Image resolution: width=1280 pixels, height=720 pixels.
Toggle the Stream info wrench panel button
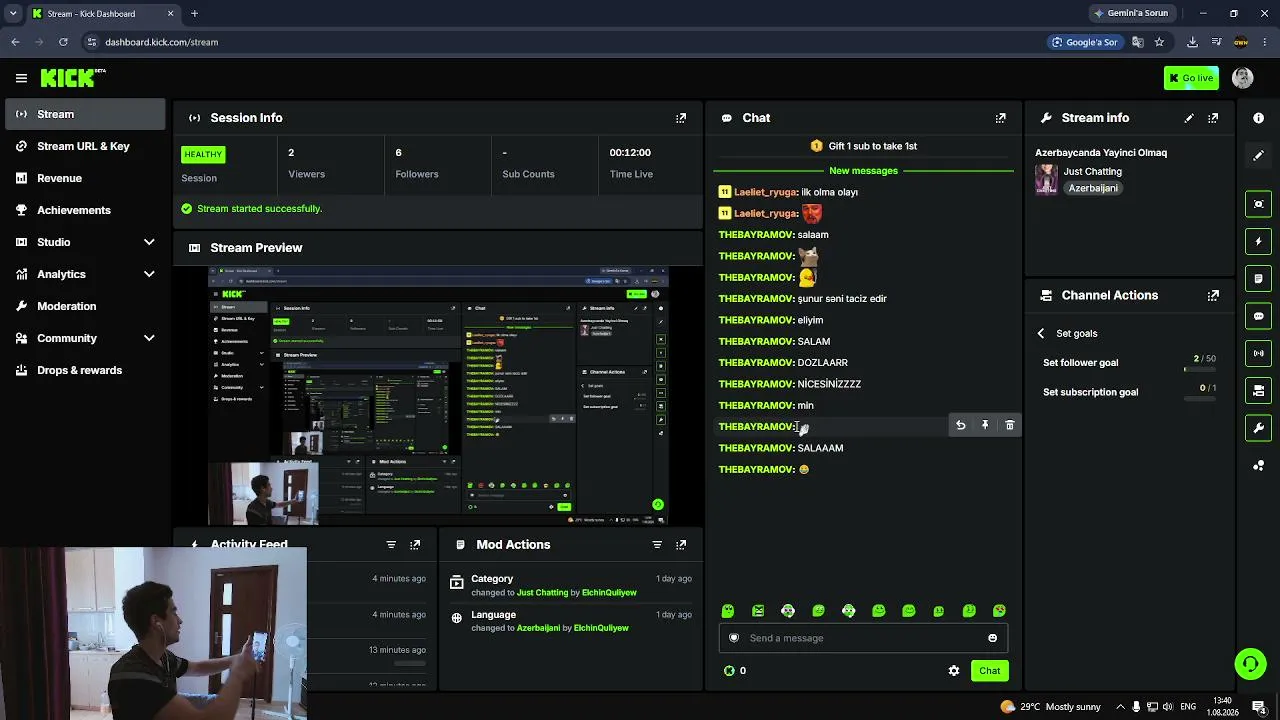1258,428
